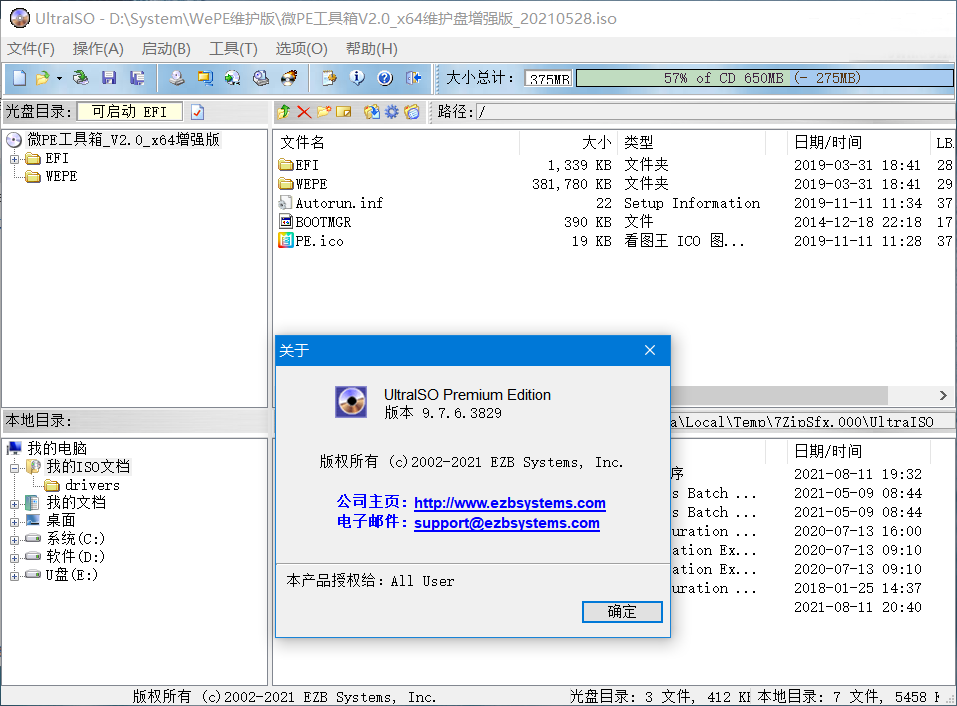Screen dimensions: 957x706
Task: Click the Up folder green arrow icon
Action: (284, 112)
